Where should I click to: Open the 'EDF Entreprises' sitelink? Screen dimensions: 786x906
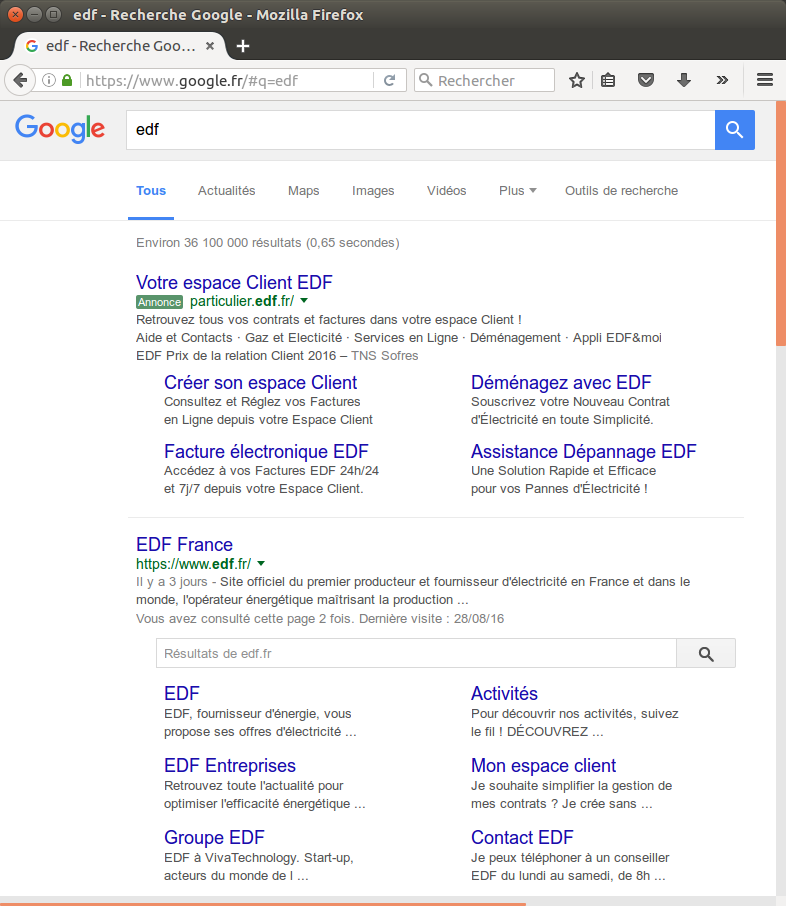tap(229, 765)
